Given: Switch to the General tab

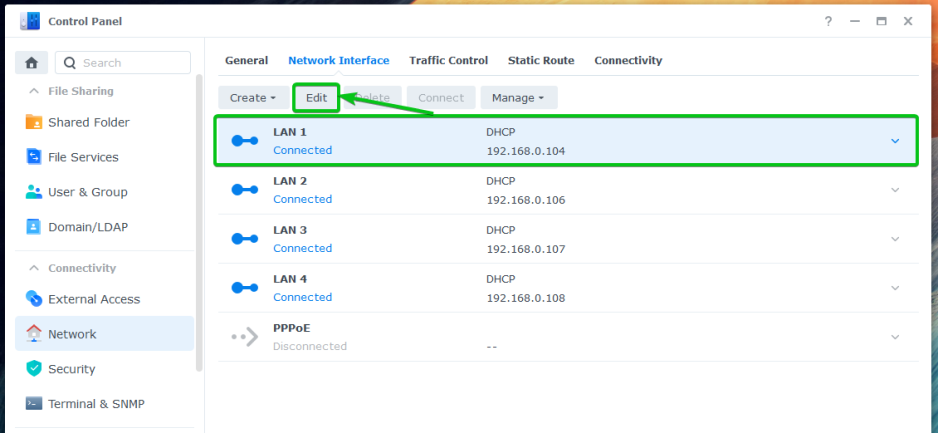Looking at the screenshot, I should point(246,60).
